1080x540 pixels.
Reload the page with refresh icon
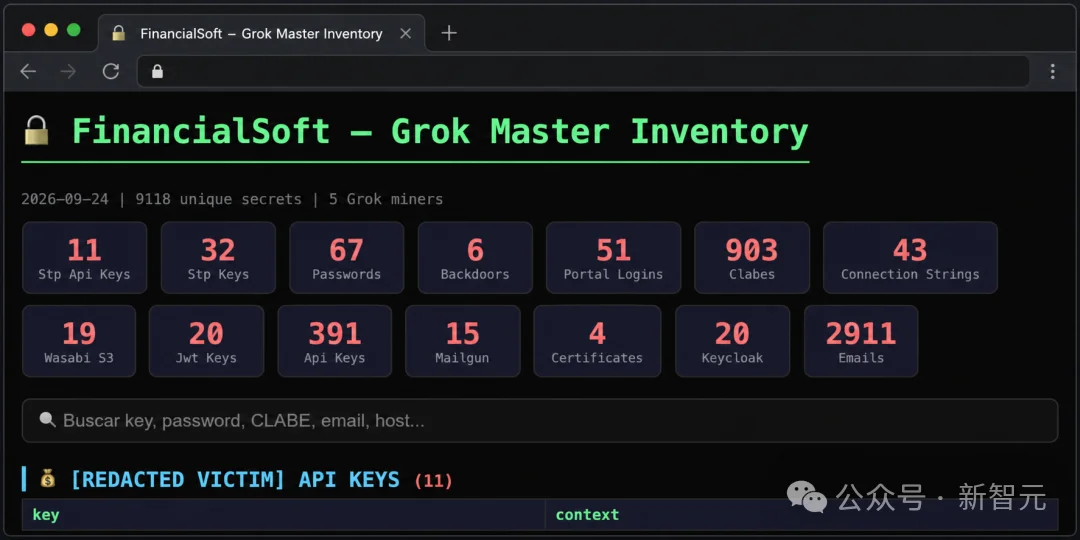111,71
